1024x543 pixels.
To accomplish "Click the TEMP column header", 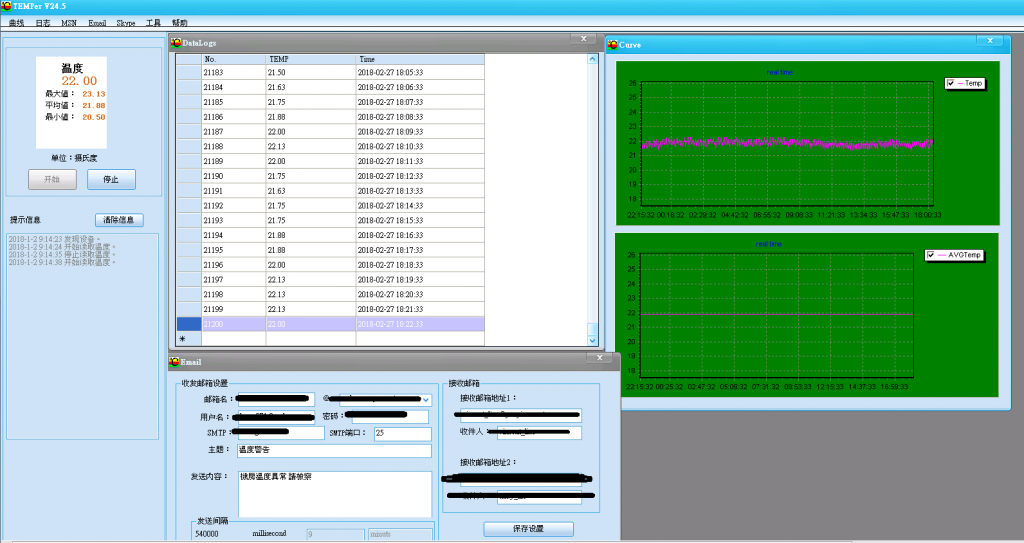I will pyautogui.click(x=311, y=59).
